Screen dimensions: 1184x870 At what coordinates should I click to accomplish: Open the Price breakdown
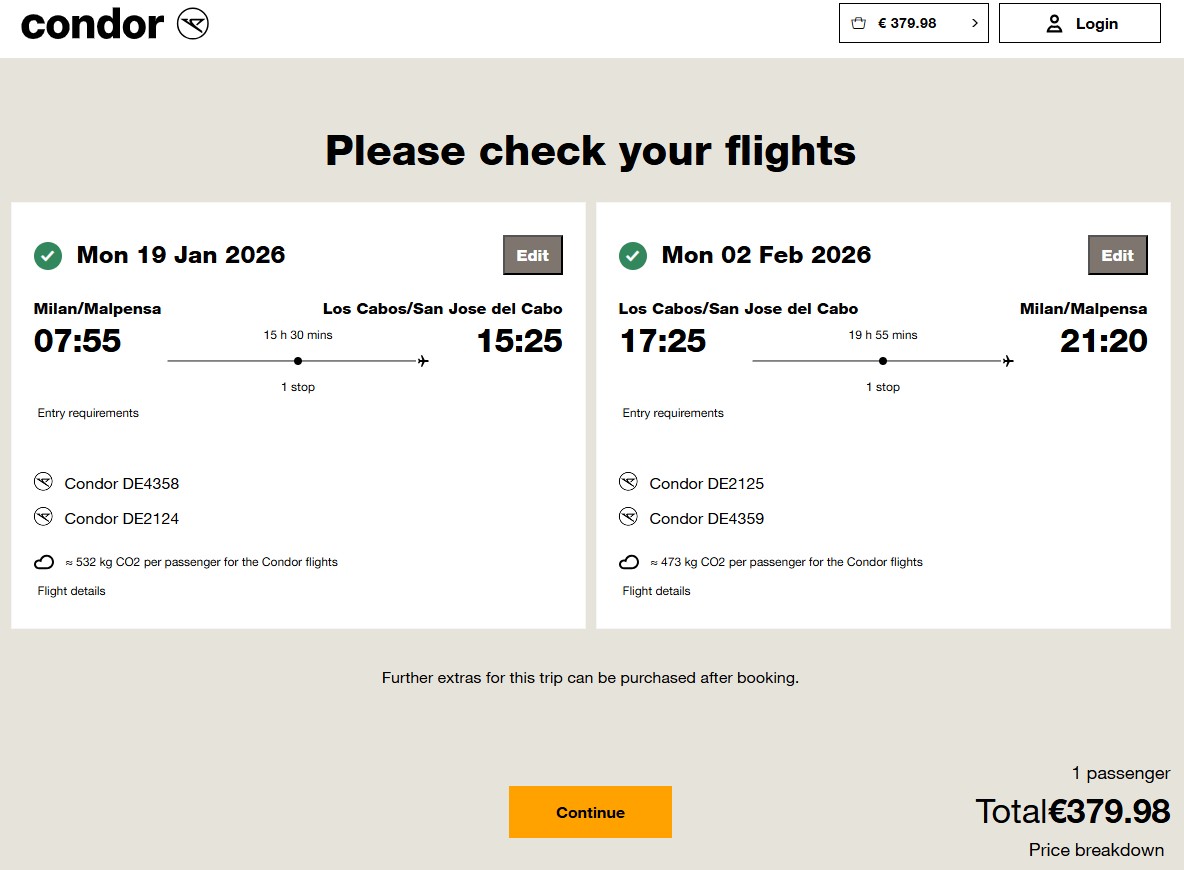coord(1096,850)
